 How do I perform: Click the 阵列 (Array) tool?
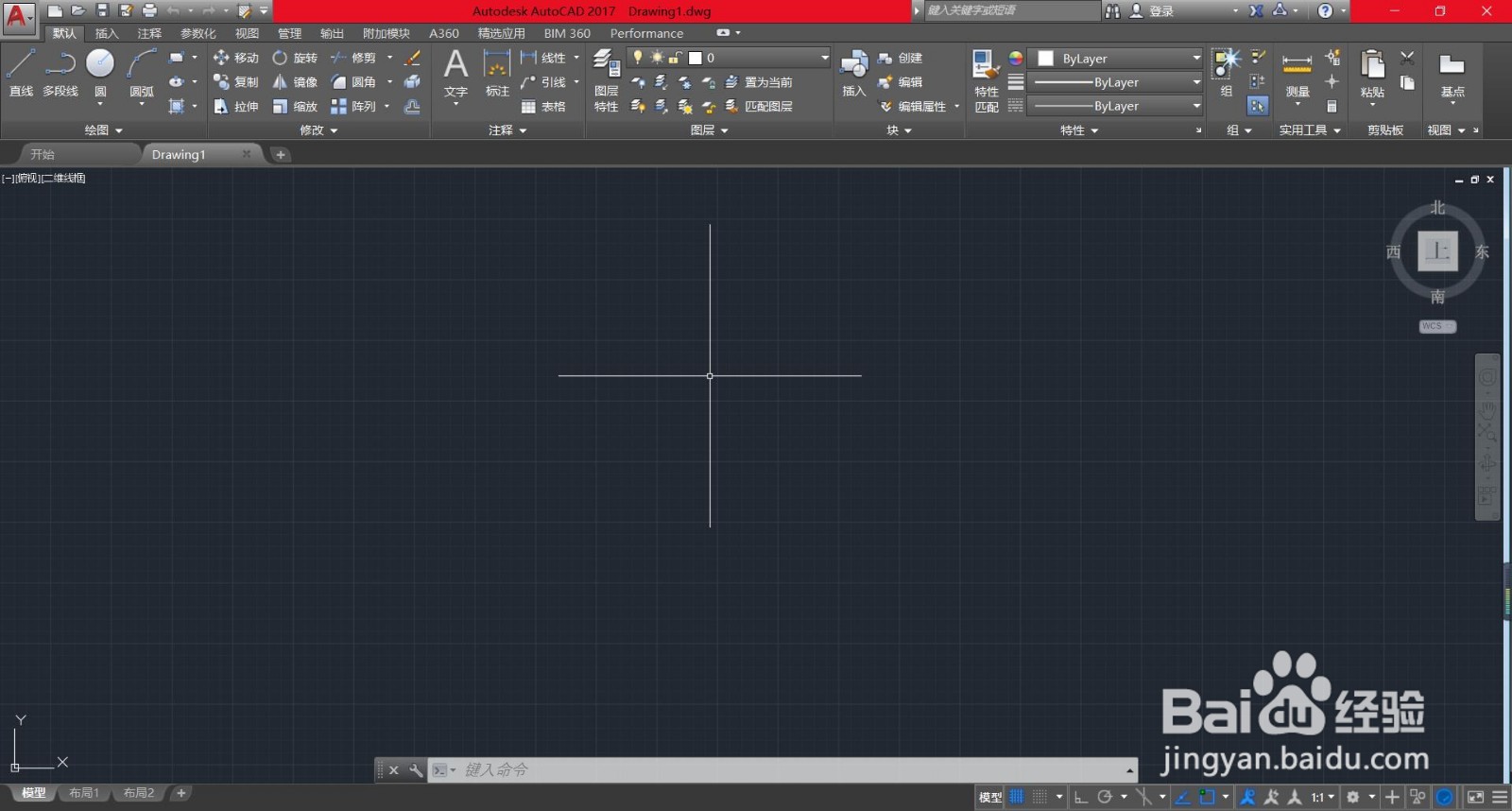coord(353,107)
